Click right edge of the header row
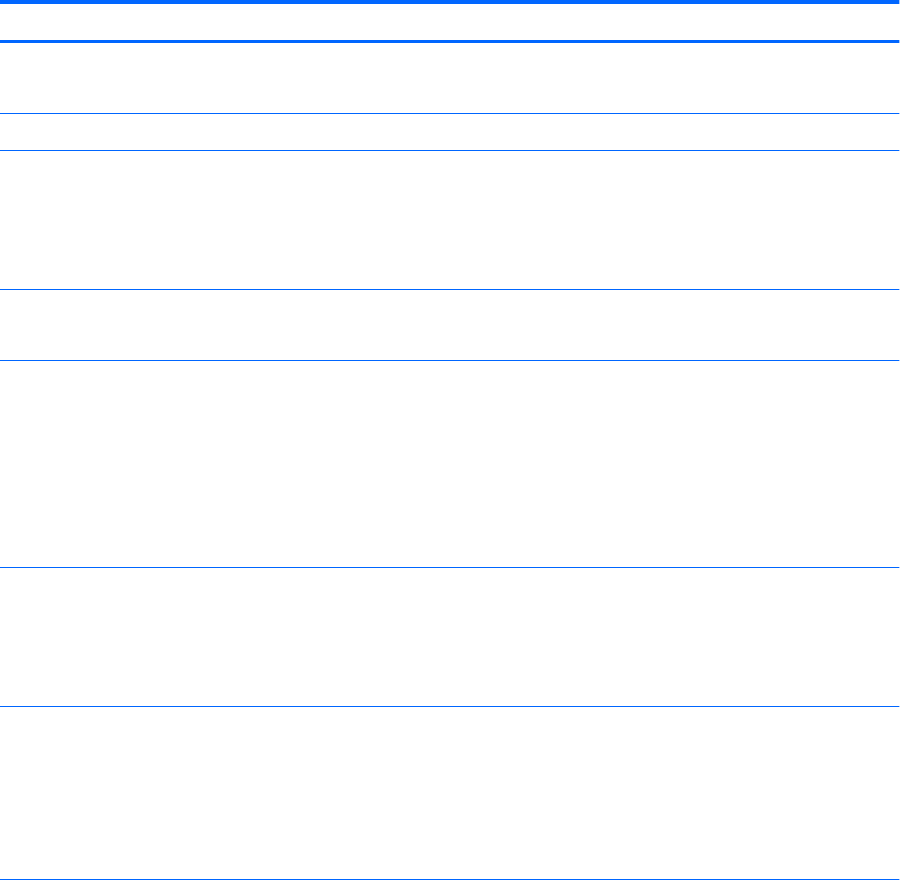Image resolution: width=900 pixels, height=880 pixels. (x=895, y=21)
